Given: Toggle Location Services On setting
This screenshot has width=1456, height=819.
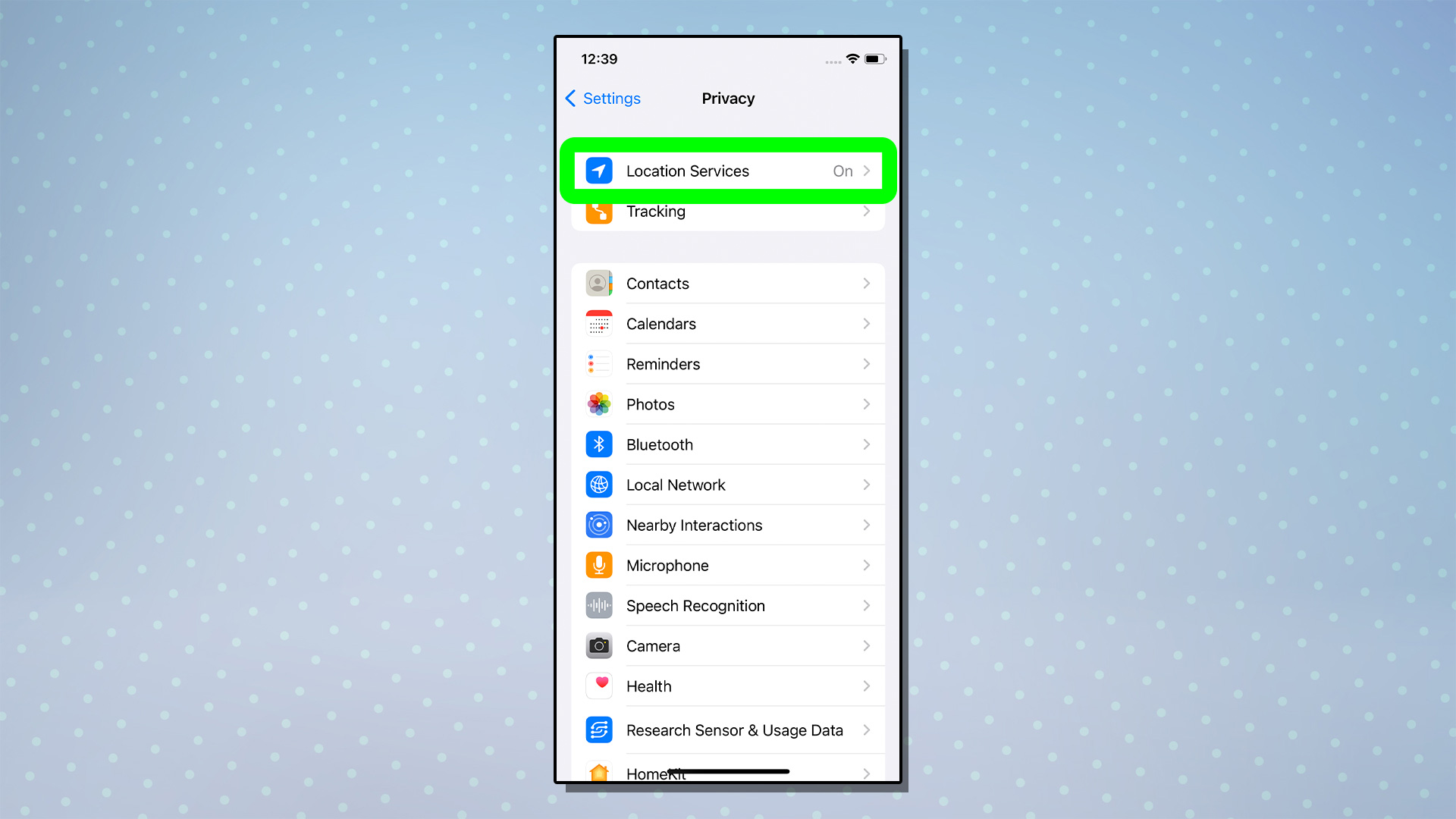Looking at the screenshot, I should point(727,170).
